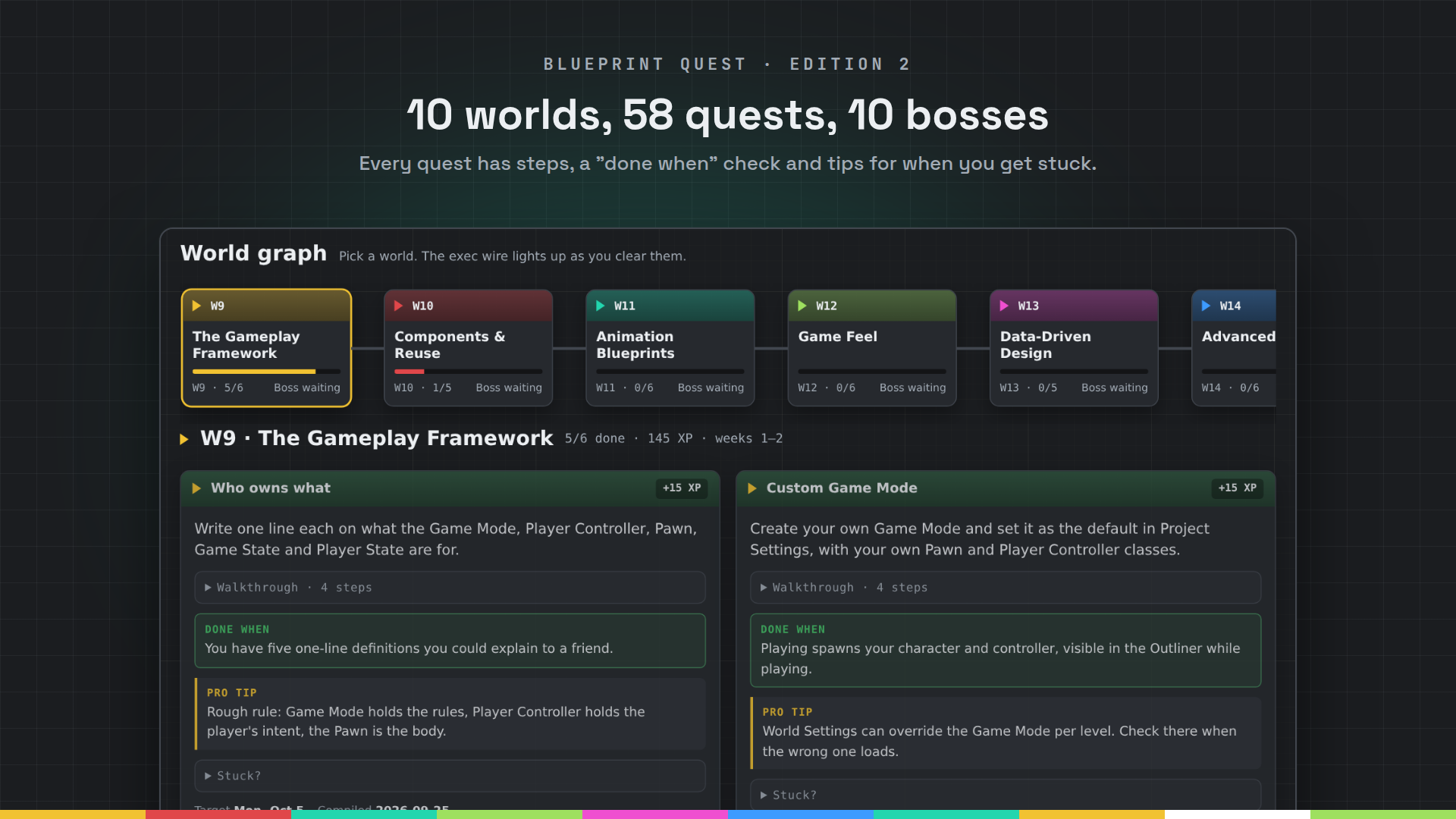Viewport: 1456px width, 819px height.
Task: Click the red play arrow on W10
Action: point(398,306)
